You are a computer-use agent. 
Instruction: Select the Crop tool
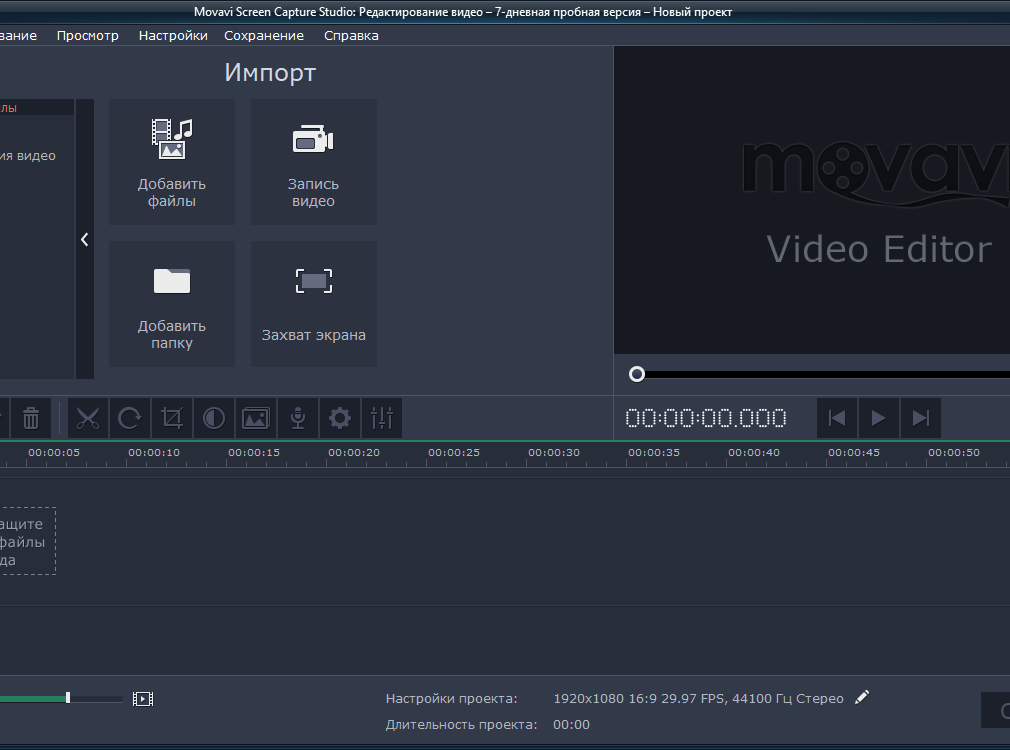coord(172,418)
